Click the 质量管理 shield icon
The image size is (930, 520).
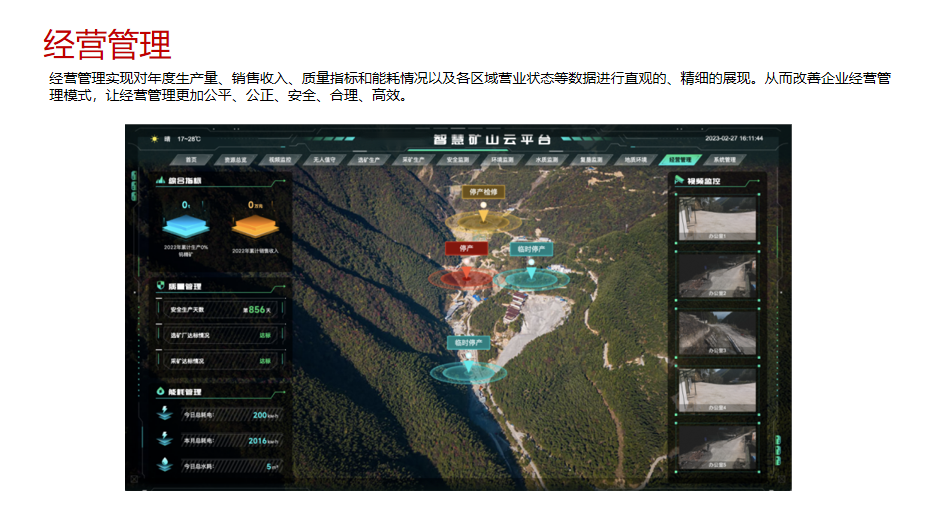coord(159,286)
